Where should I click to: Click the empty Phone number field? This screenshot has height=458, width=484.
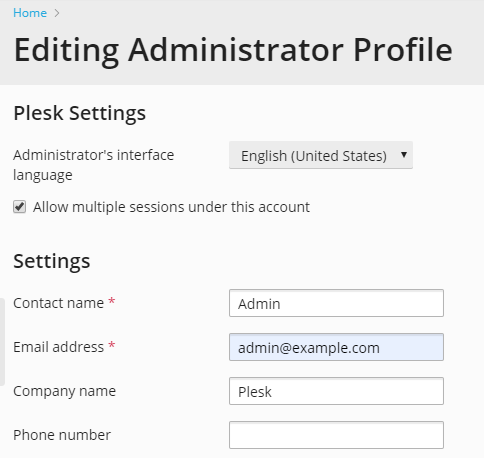tap(336, 435)
